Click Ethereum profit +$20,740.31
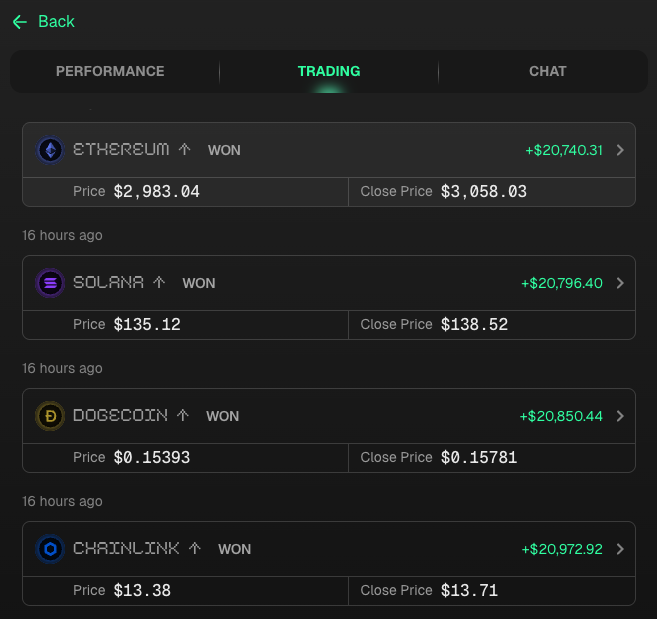This screenshot has height=619, width=657. pos(564,150)
